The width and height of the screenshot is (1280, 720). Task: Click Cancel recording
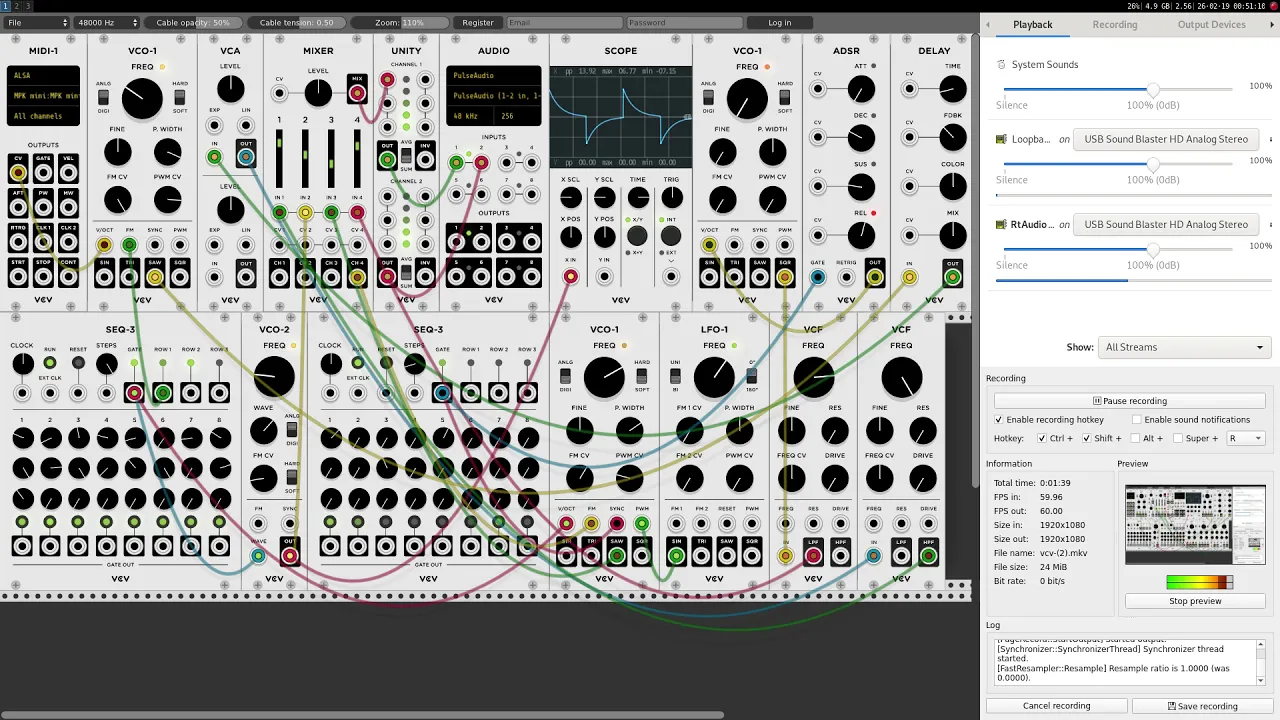click(1056, 706)
